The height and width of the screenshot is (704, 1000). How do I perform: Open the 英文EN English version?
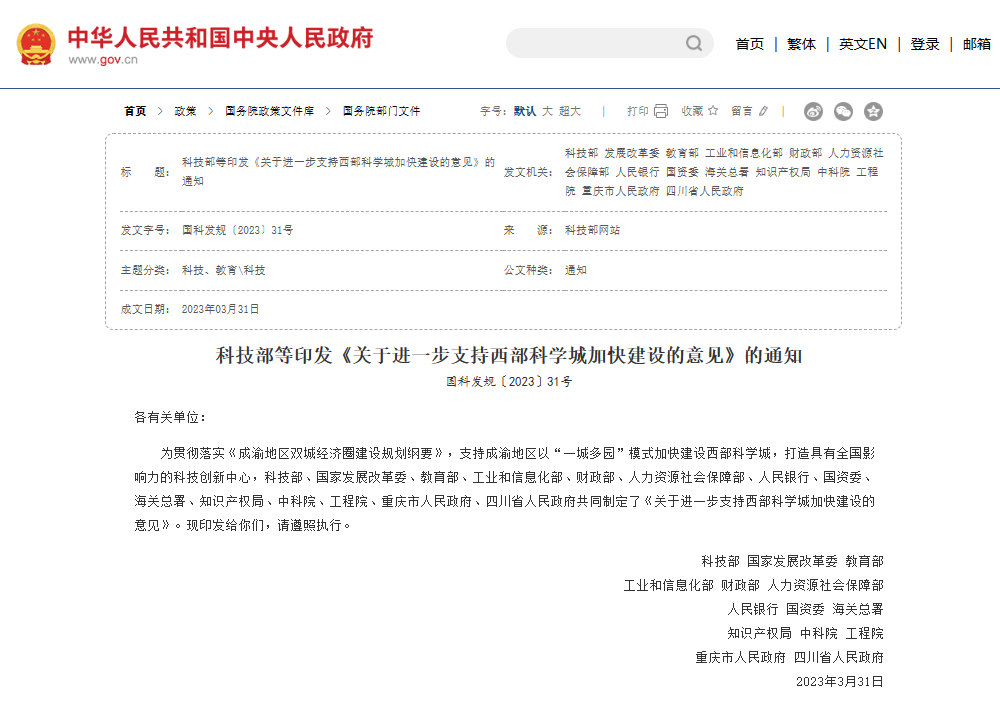(x=862, y=44)
